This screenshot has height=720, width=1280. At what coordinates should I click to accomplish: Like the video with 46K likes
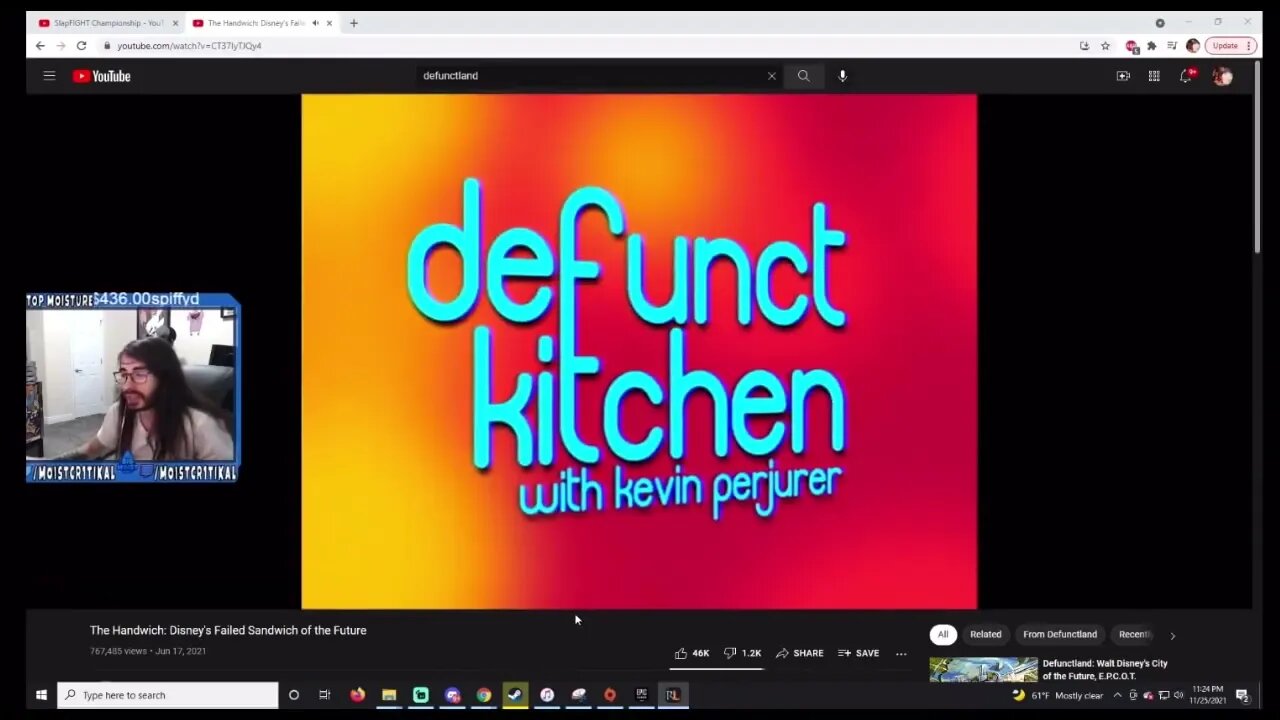coord(691,653)
